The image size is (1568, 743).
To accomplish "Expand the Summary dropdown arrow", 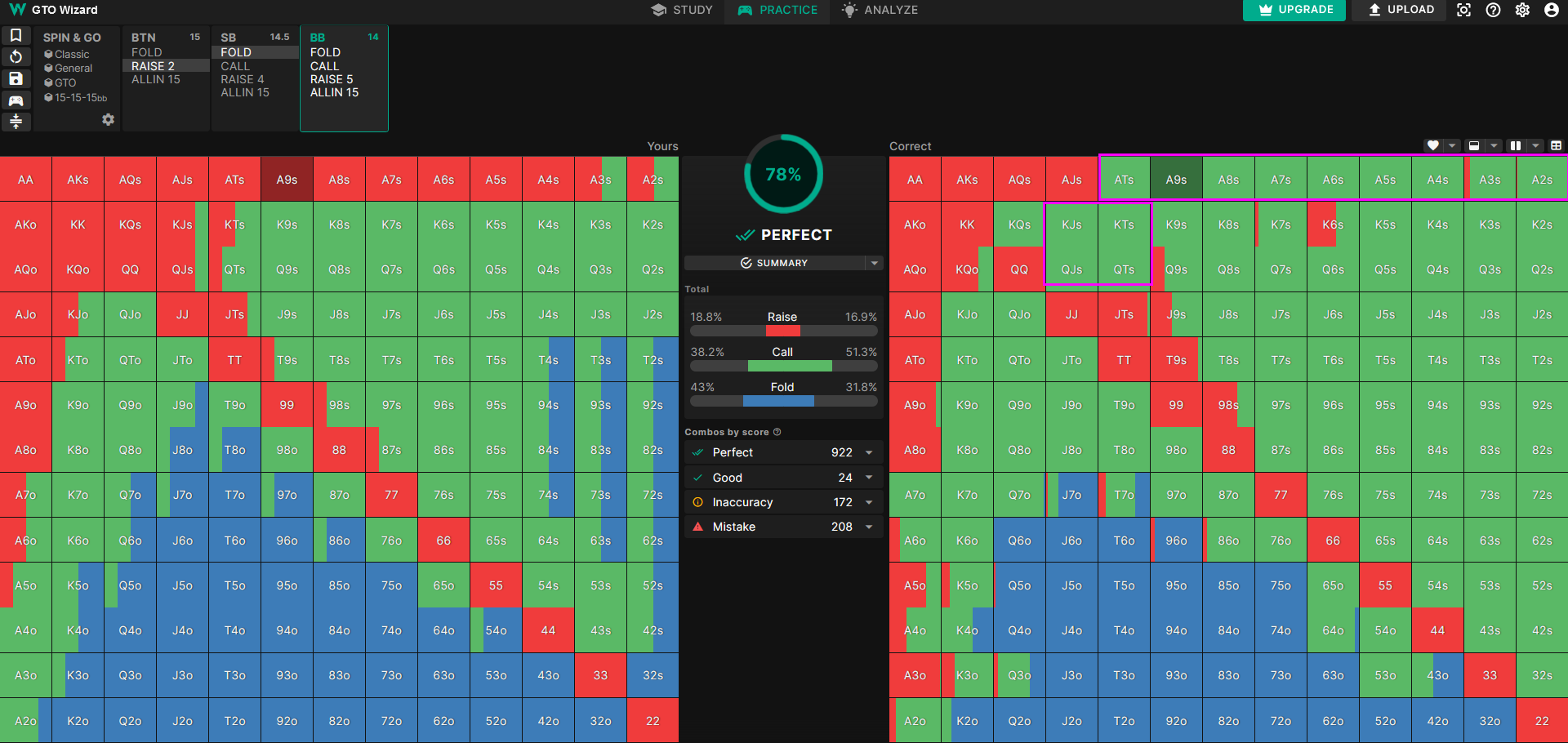I will 875,263.
